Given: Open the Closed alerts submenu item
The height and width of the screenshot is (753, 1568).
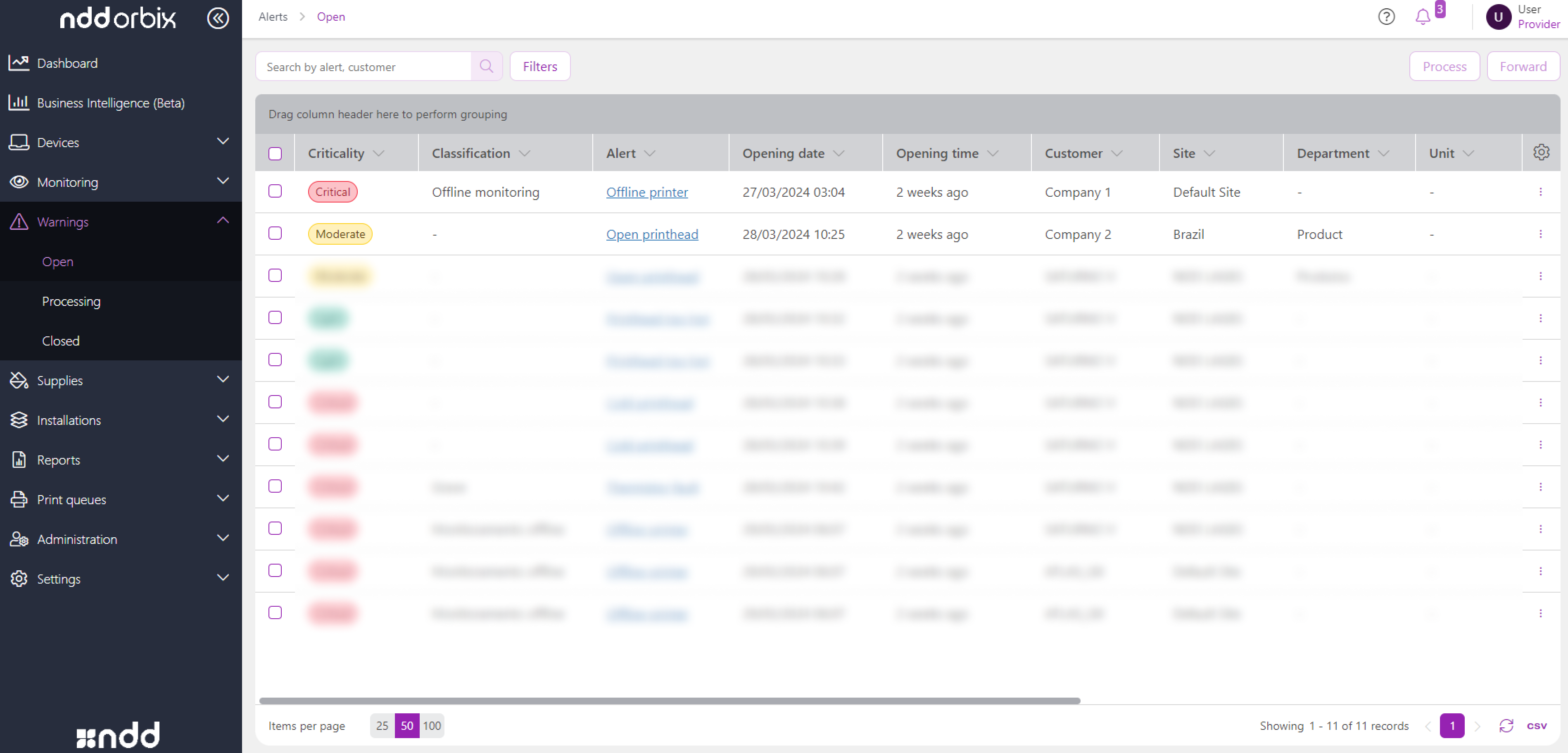Looking at the screenshot, I should pos(61,341).
